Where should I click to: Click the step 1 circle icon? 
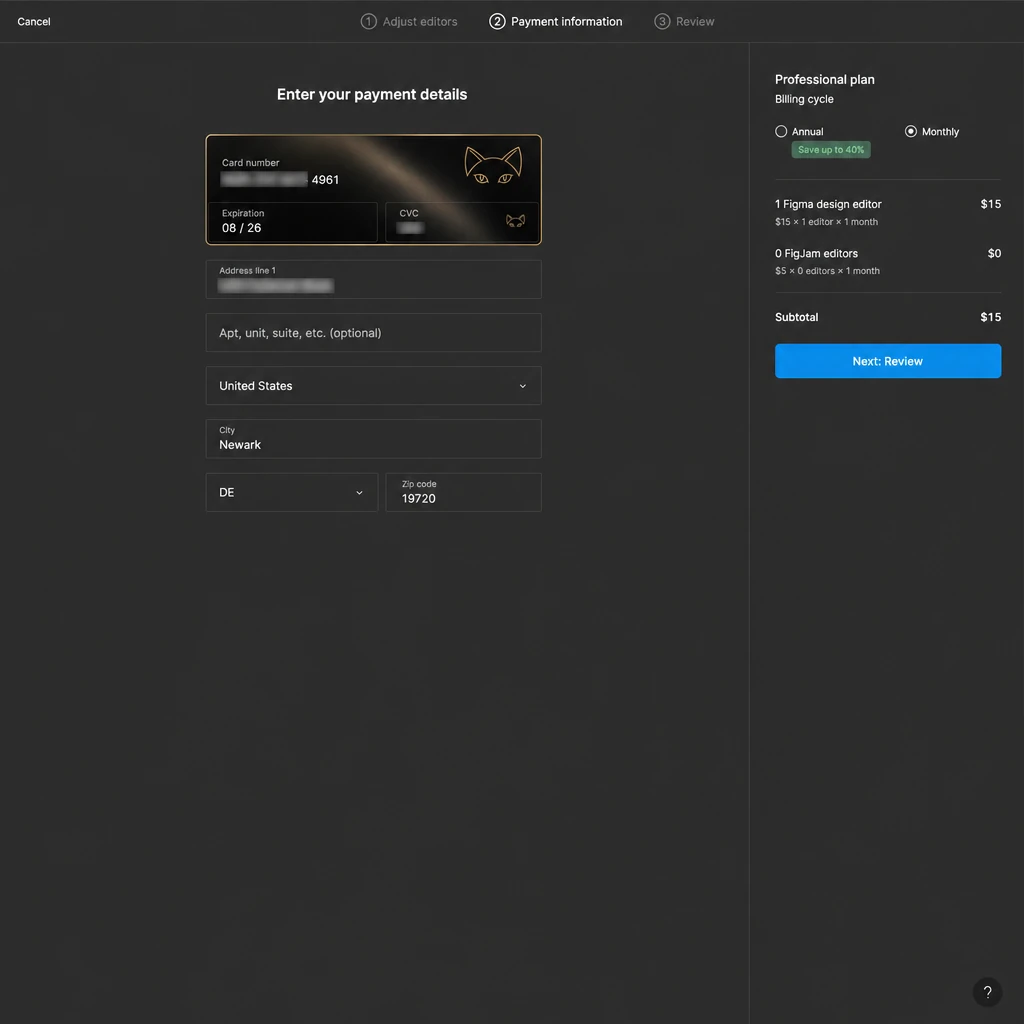point(368,22)
